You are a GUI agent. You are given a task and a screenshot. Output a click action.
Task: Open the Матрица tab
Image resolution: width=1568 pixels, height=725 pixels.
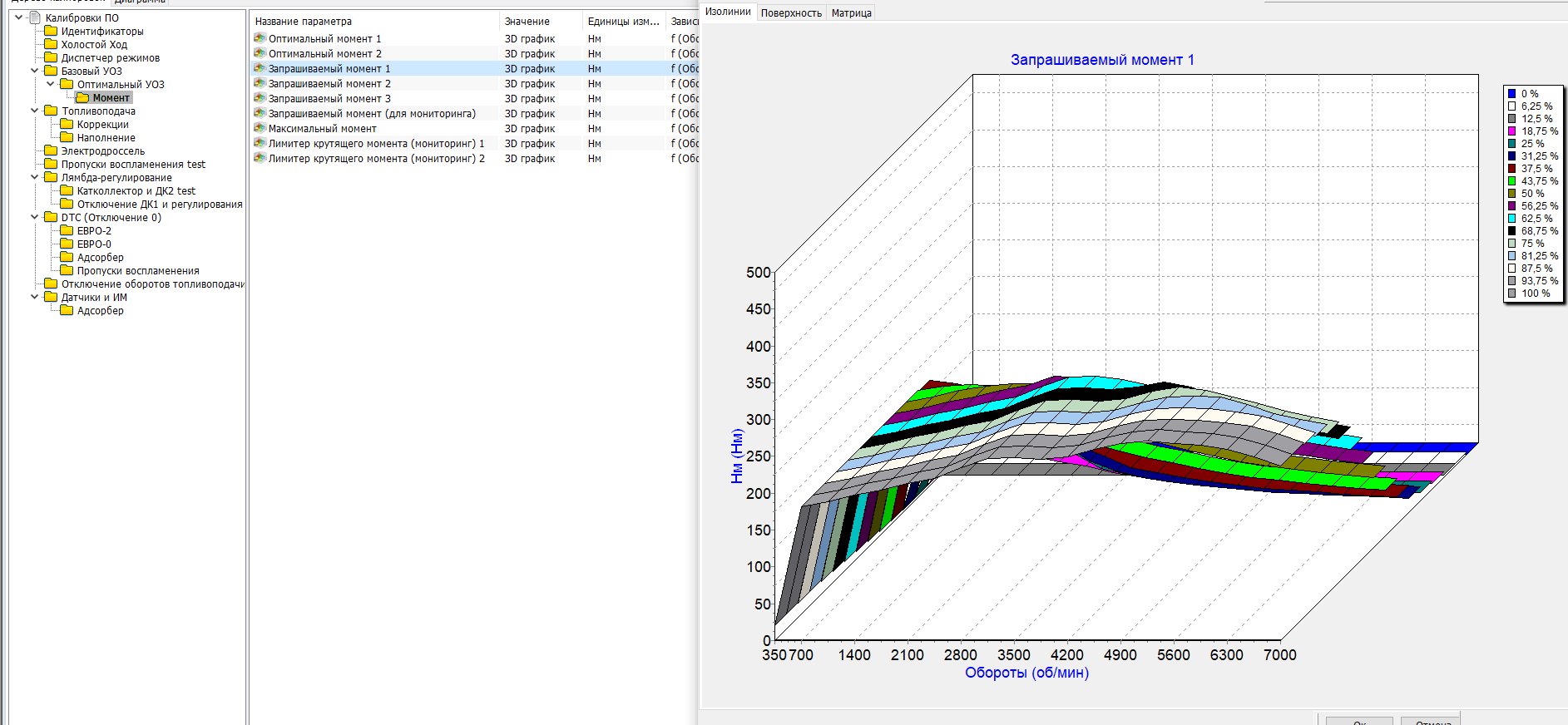point(851,12)
